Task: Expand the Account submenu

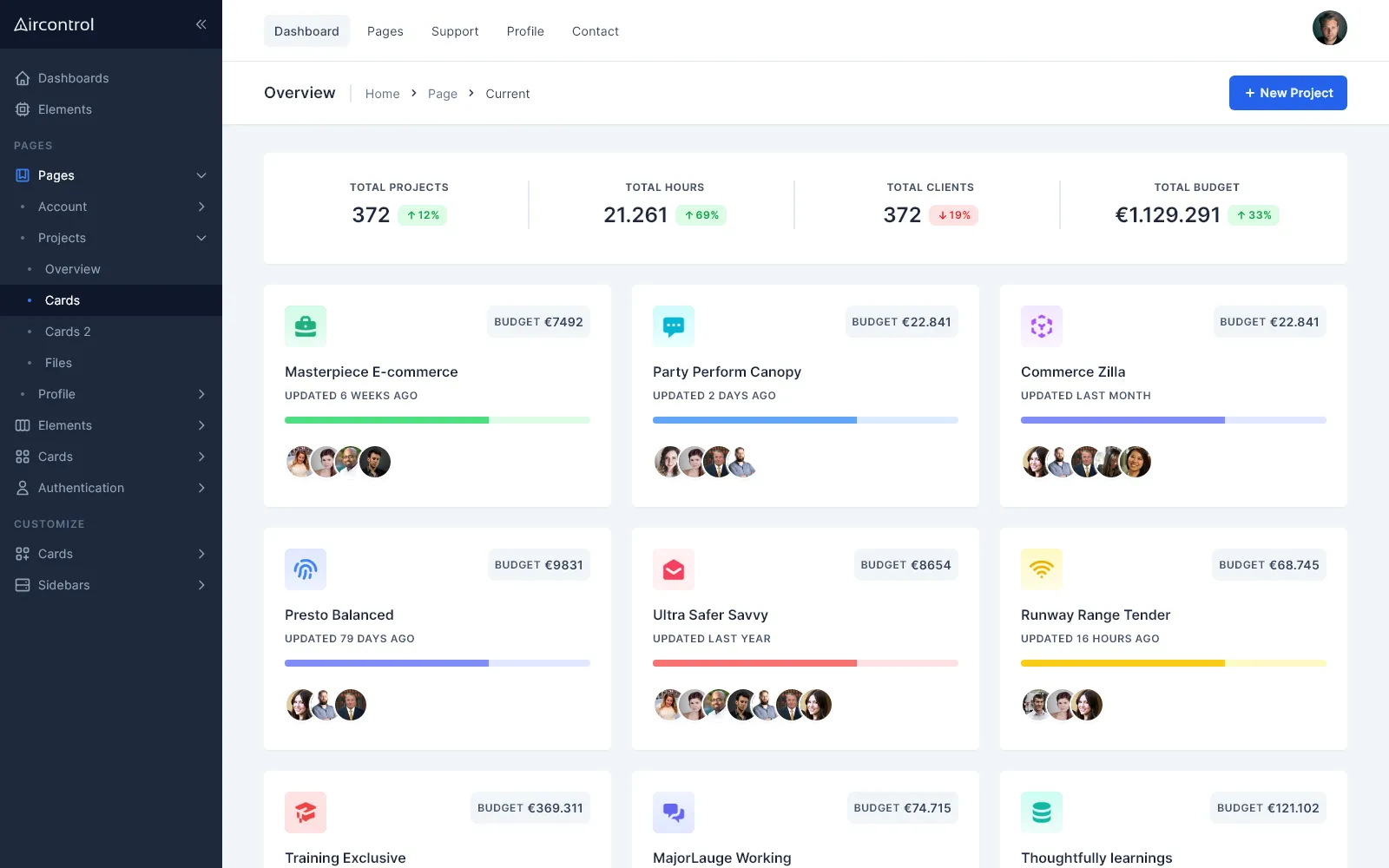Action: [x=201, y=207]
